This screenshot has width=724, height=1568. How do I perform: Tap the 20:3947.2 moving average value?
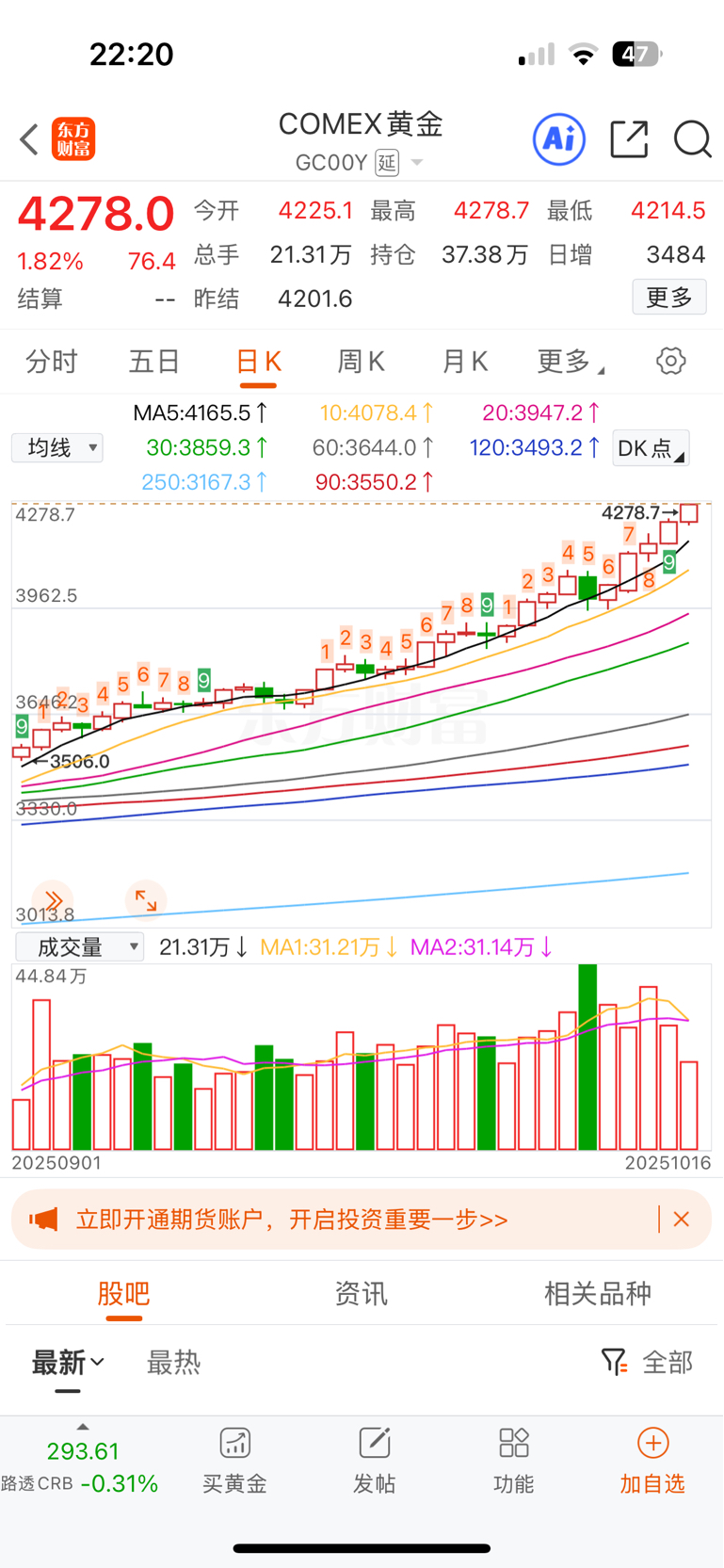click(x=541, y=412)
